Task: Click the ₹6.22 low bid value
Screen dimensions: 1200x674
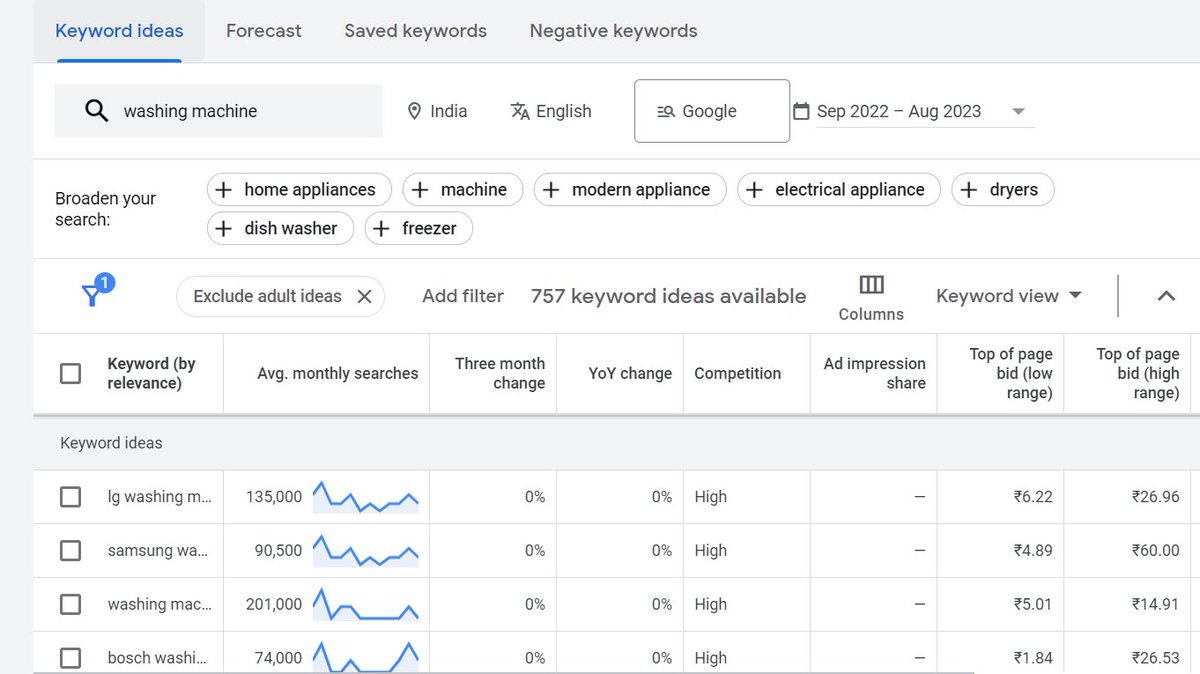Action: tap(1033, 497)
